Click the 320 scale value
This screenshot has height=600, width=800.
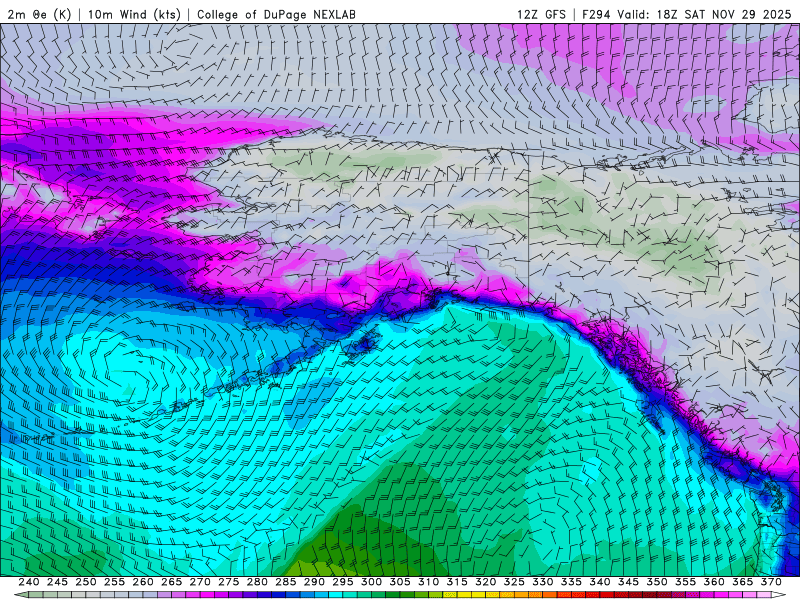pyautogui.click(x=486, y=582)
